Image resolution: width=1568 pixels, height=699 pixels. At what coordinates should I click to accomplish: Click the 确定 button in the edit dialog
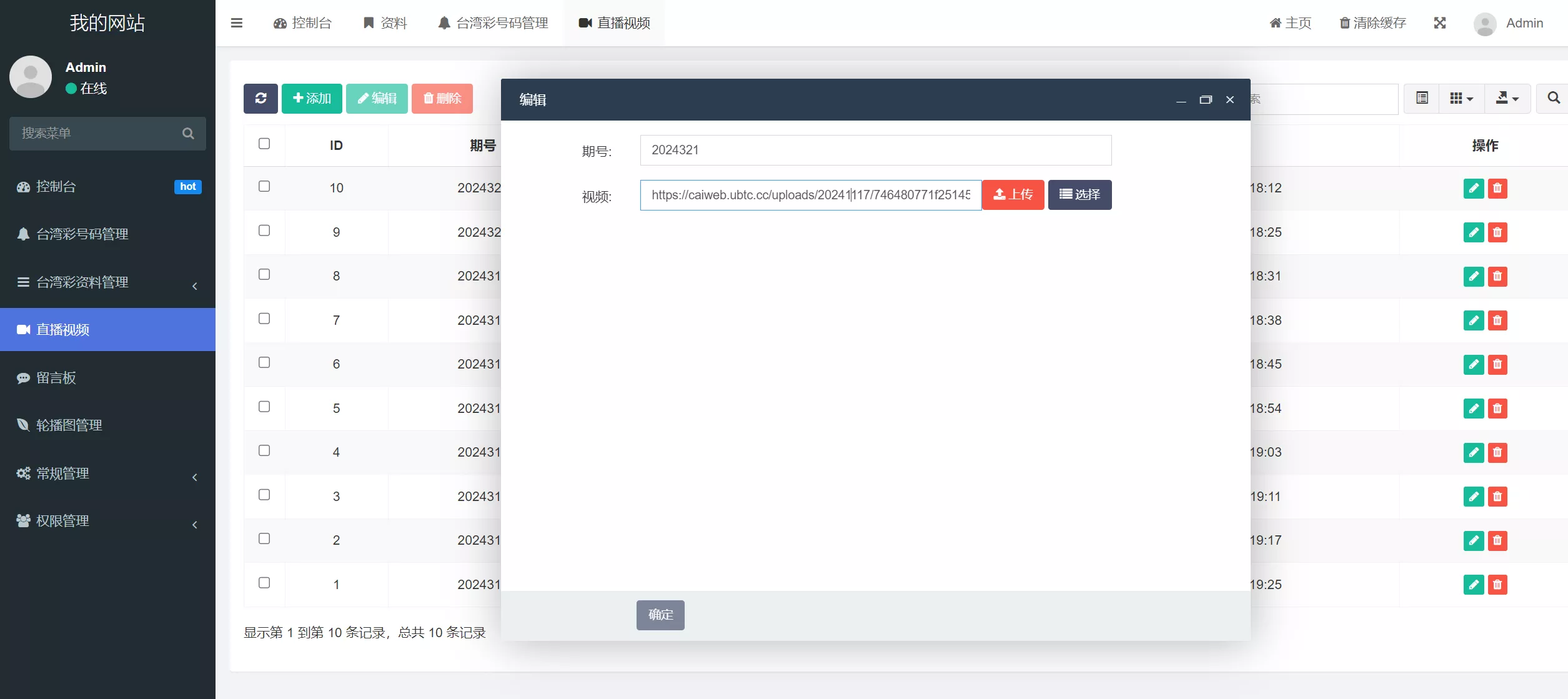click(x=660, y=615)
